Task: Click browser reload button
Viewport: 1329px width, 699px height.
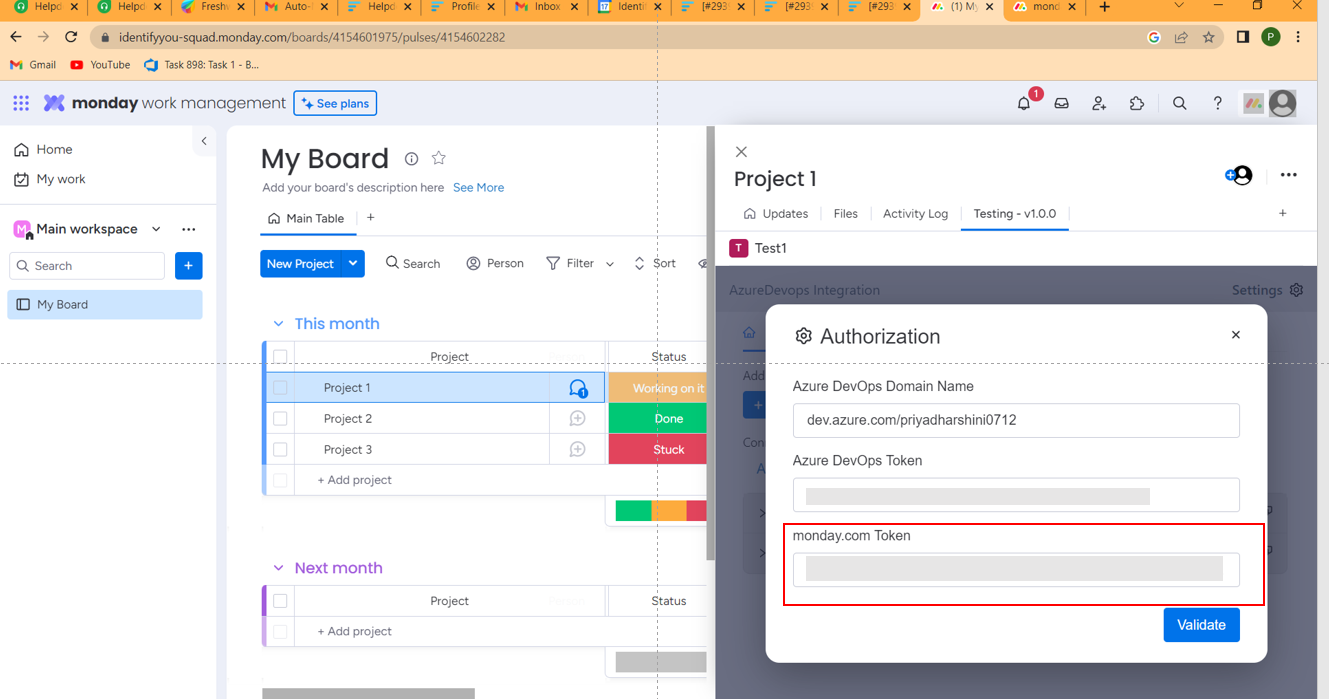Action: [71, 37]
